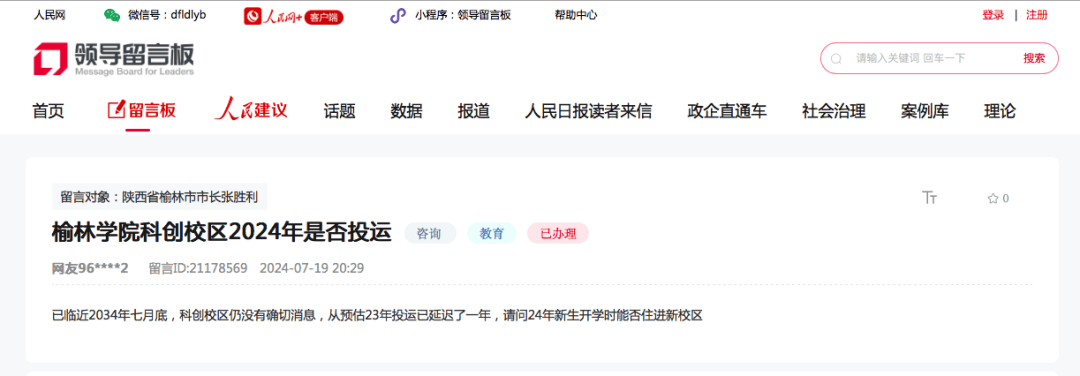Screen dimensions: 1080x376
Task: Open the 政企直通车 tab
Action: pyautogui.click(x=727, y=110)
